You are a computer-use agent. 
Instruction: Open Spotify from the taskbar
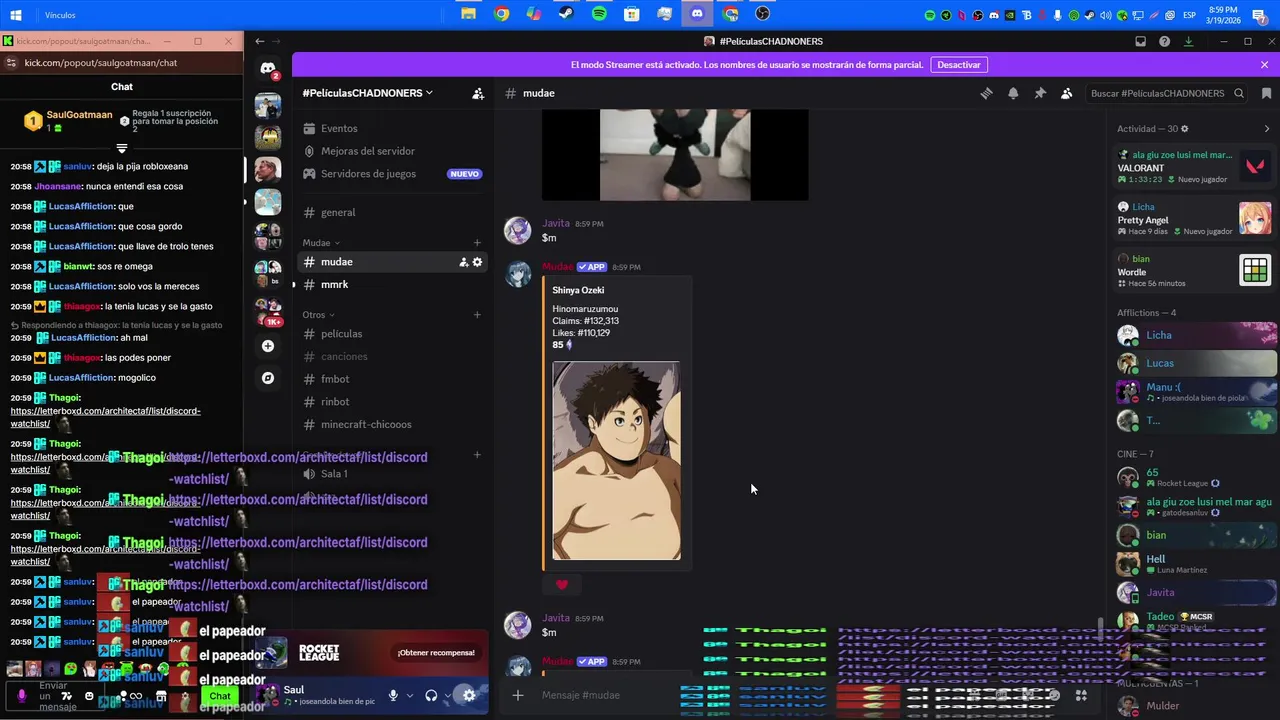[x=599, y=14]
